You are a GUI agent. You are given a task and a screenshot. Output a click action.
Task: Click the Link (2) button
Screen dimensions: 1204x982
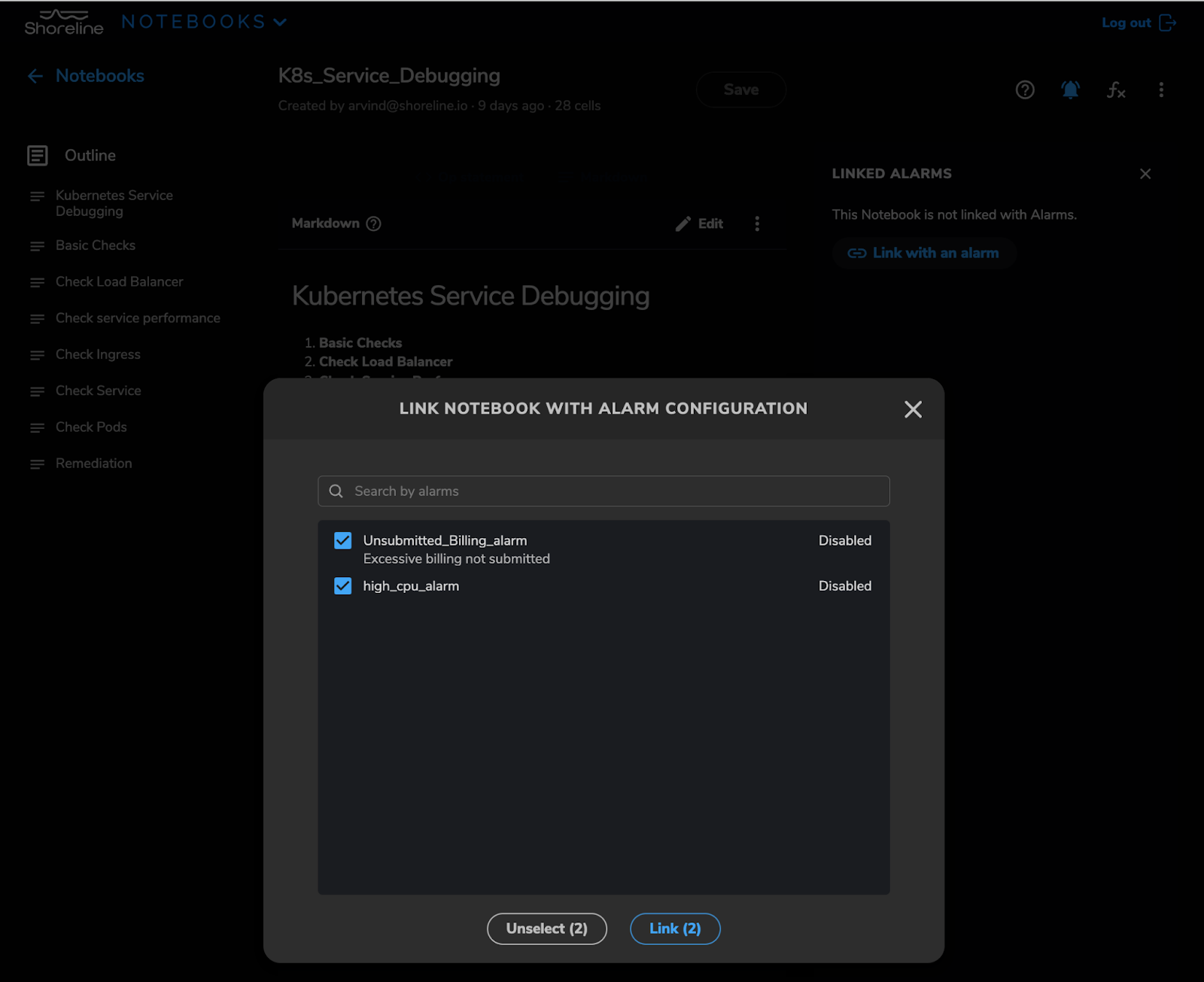(x=675, y=929)
